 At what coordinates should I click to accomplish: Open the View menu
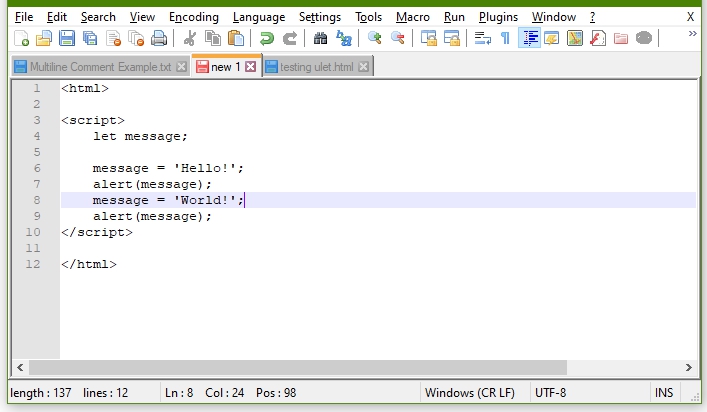(142, 17)
